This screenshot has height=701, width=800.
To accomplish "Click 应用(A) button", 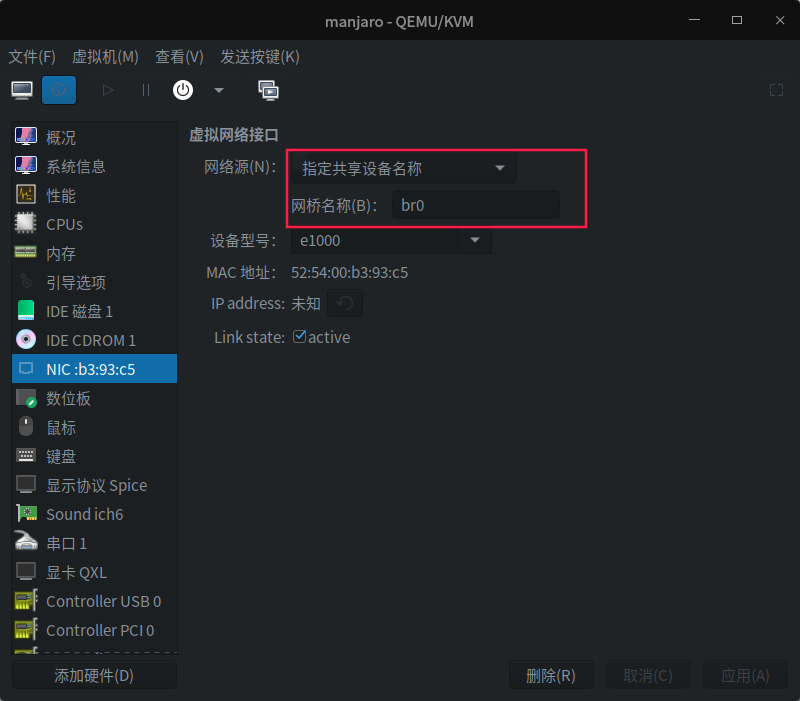I will click(x=745, y=675).
